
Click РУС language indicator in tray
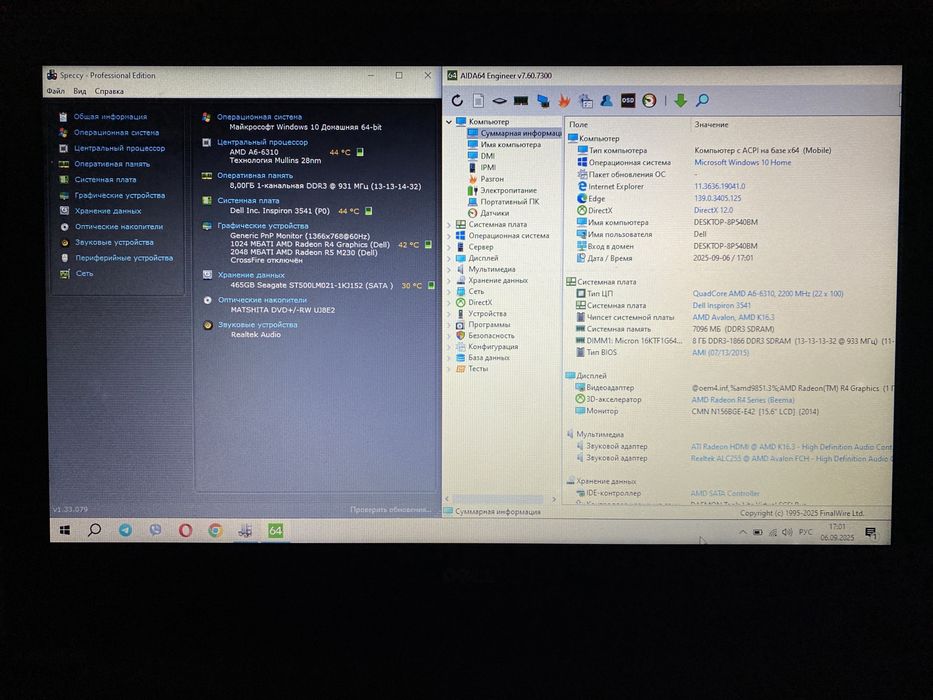coord(805,532)
